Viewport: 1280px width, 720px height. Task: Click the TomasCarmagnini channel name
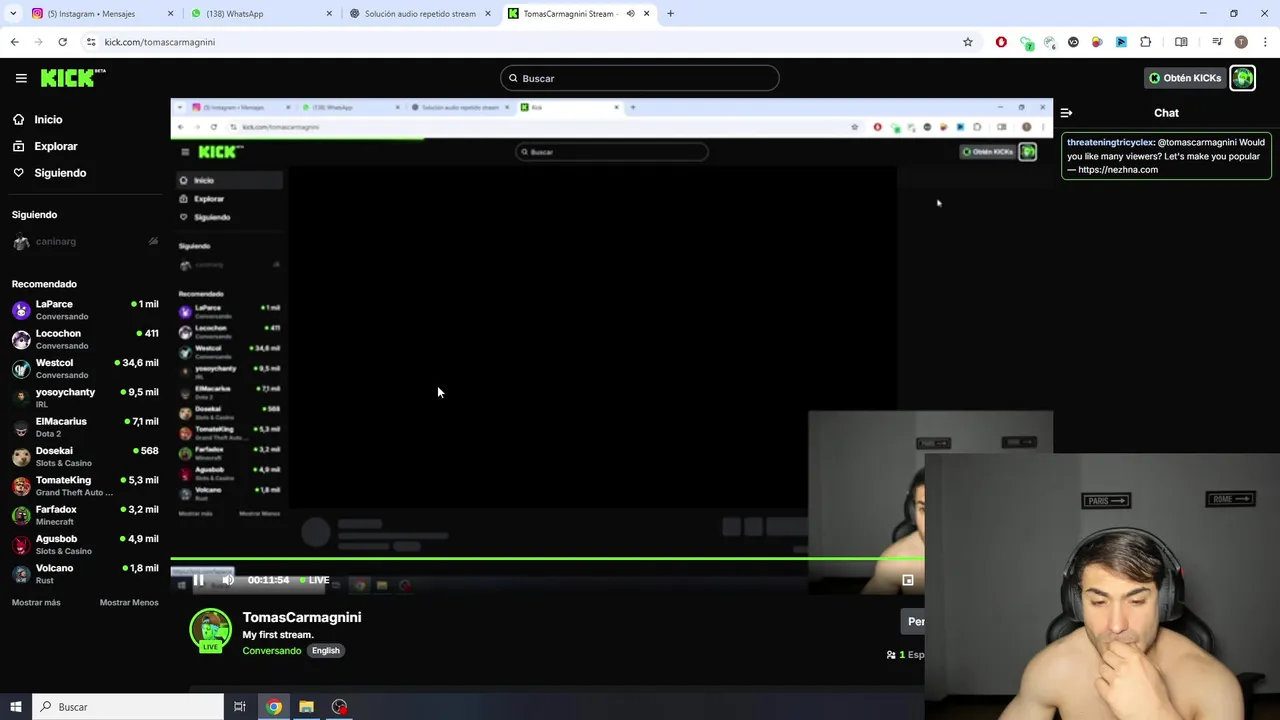pyautogui.click(x=302, y=617)
